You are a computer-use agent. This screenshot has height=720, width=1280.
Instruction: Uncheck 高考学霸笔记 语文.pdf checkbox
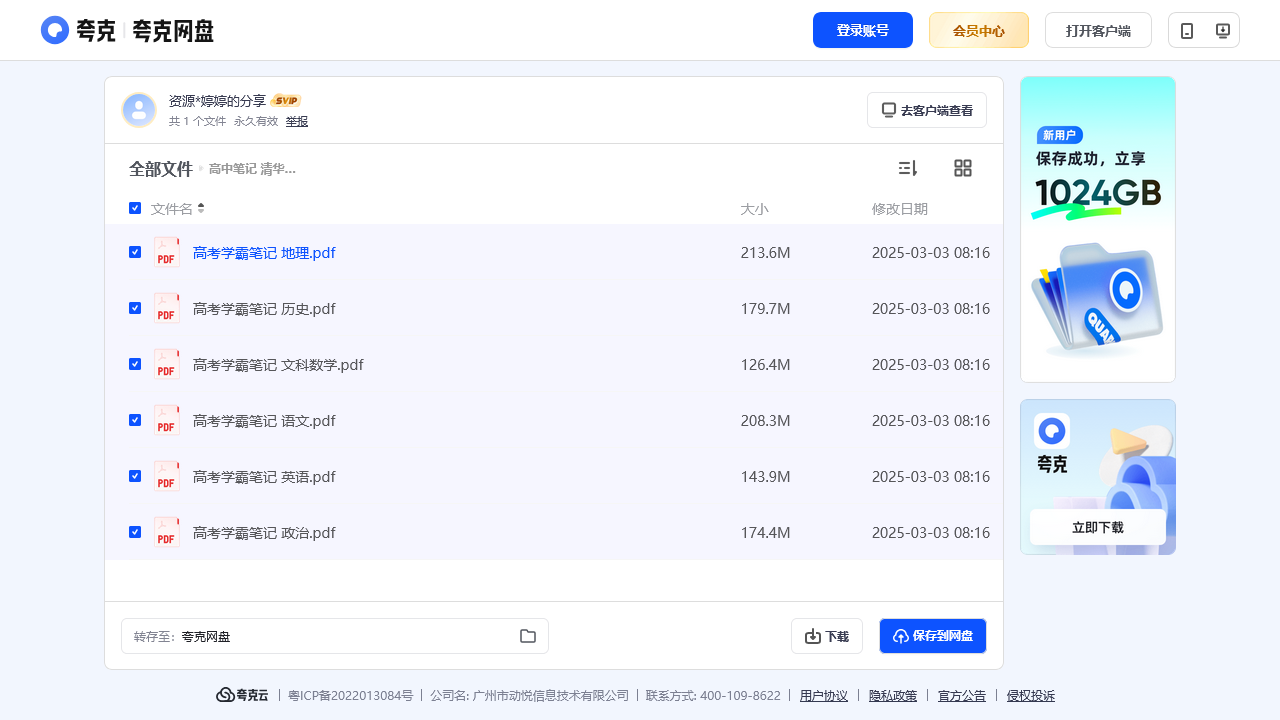(135, 420)
